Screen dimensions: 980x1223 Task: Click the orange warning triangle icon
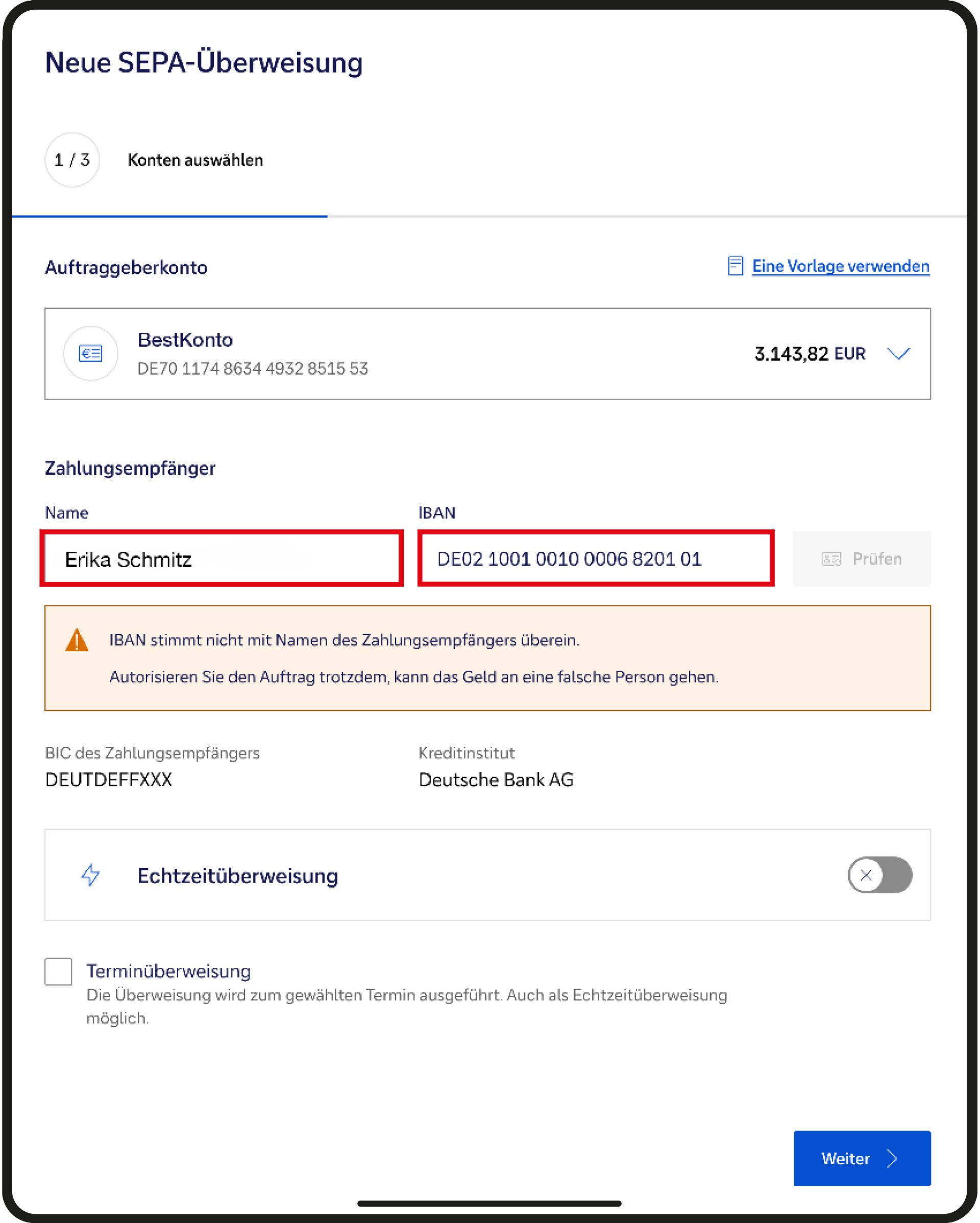[x=77, y=640]
